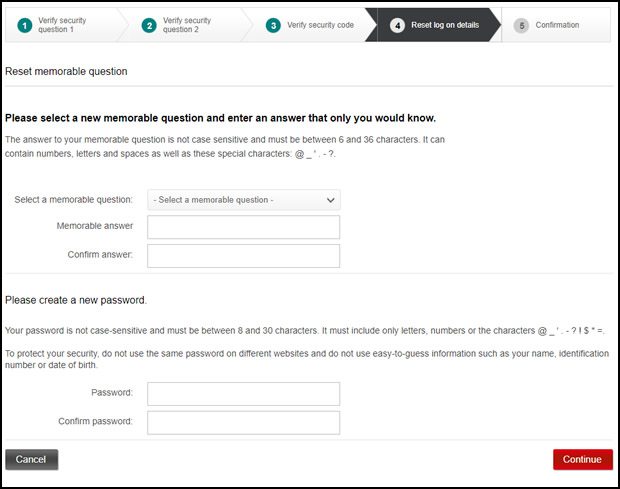The height and width of the screenshot is (489, 620).
Task: Click the Continue button
Action: [583, 459]
